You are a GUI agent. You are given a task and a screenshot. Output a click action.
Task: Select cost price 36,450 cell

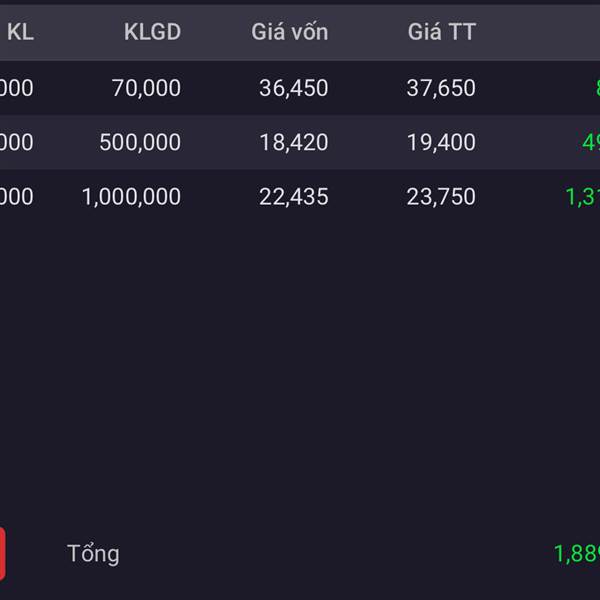tap(293, 88)
